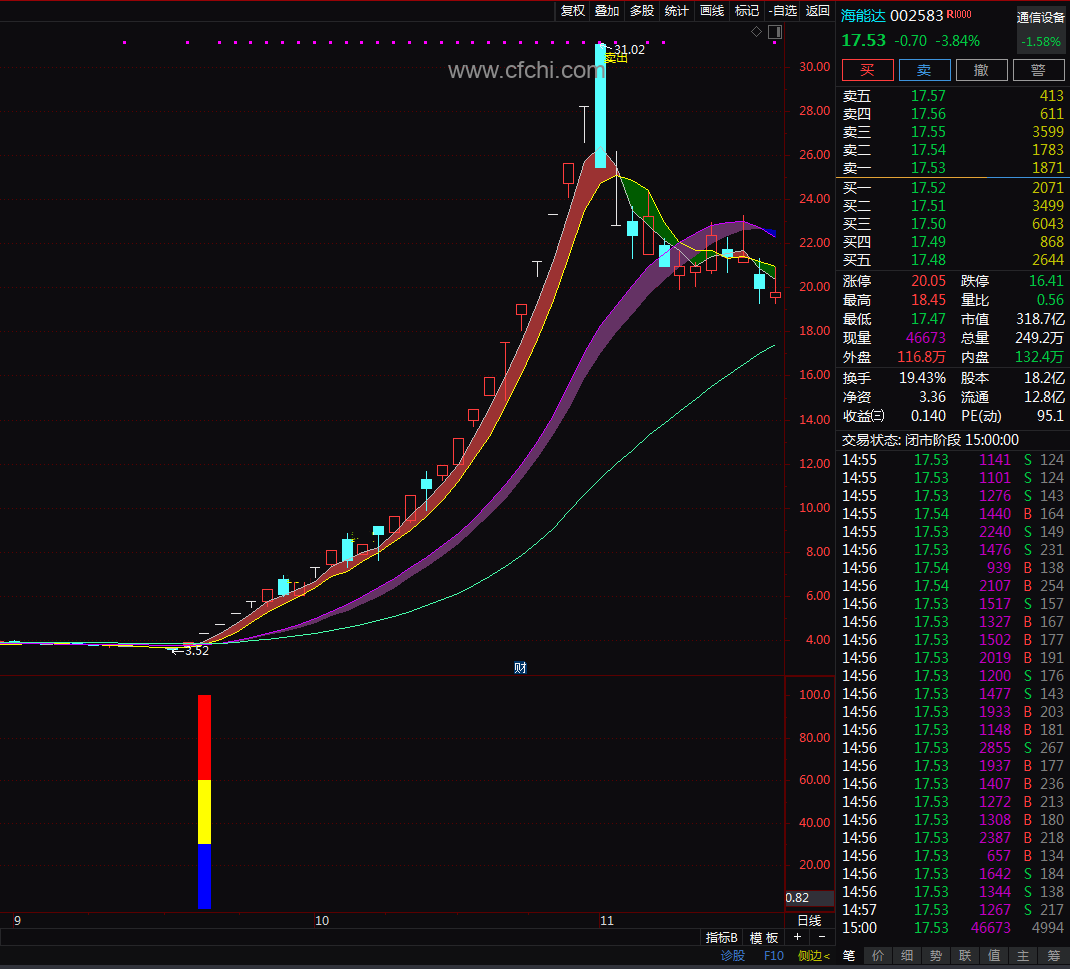Viewport: 1070px width, 969px height.
Task: Click indicator value box 0.82
Action: [809, 898]
